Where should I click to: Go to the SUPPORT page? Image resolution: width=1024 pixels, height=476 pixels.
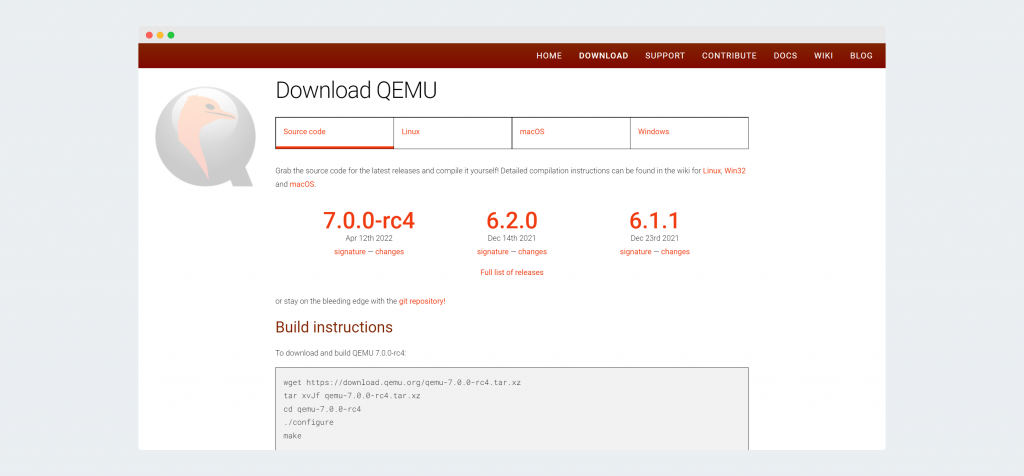pyautogui.click(x=665, y=56)
